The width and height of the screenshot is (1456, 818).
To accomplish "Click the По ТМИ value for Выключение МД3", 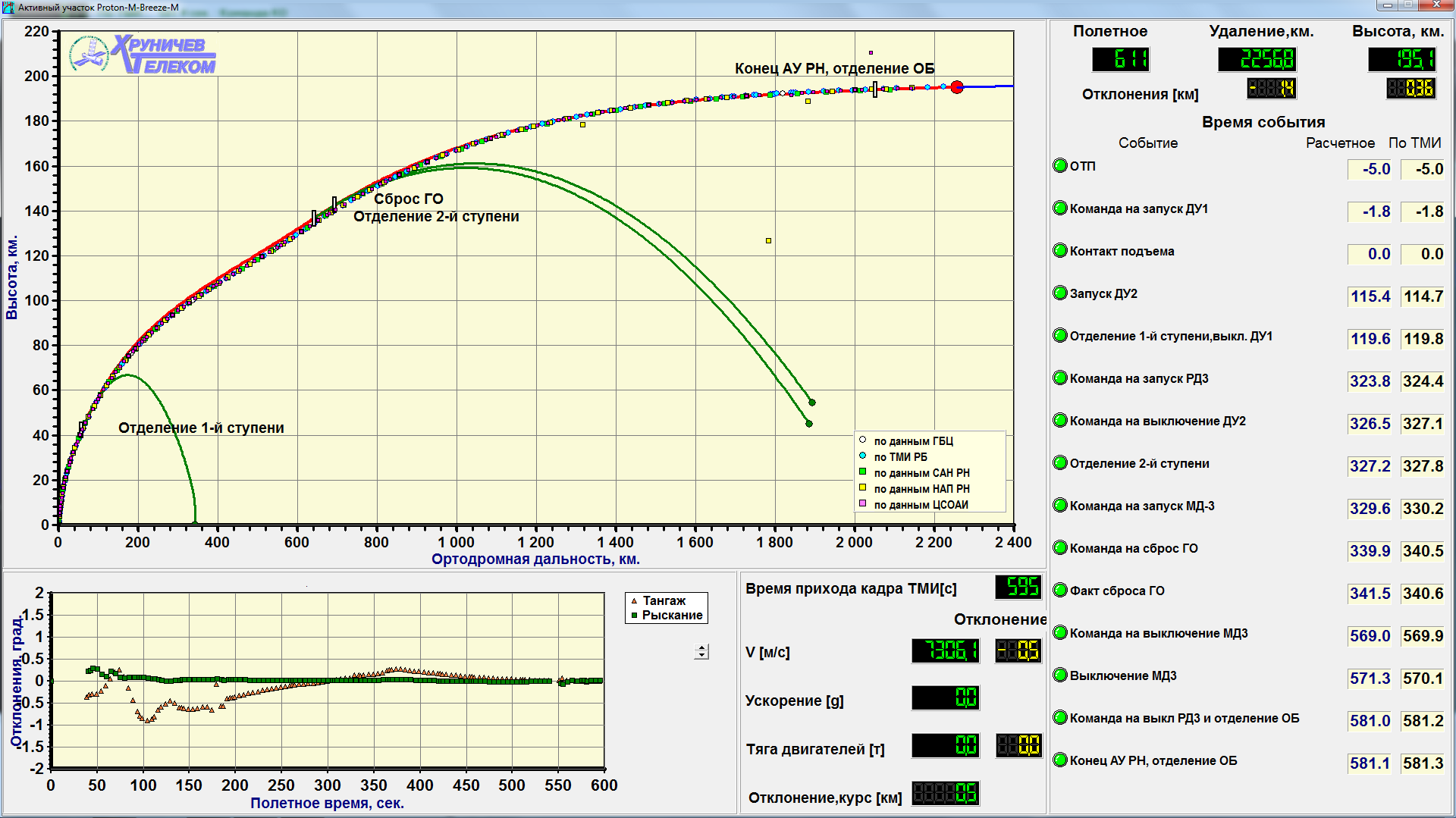I will pyautogui.click(x=1423, y=679).
